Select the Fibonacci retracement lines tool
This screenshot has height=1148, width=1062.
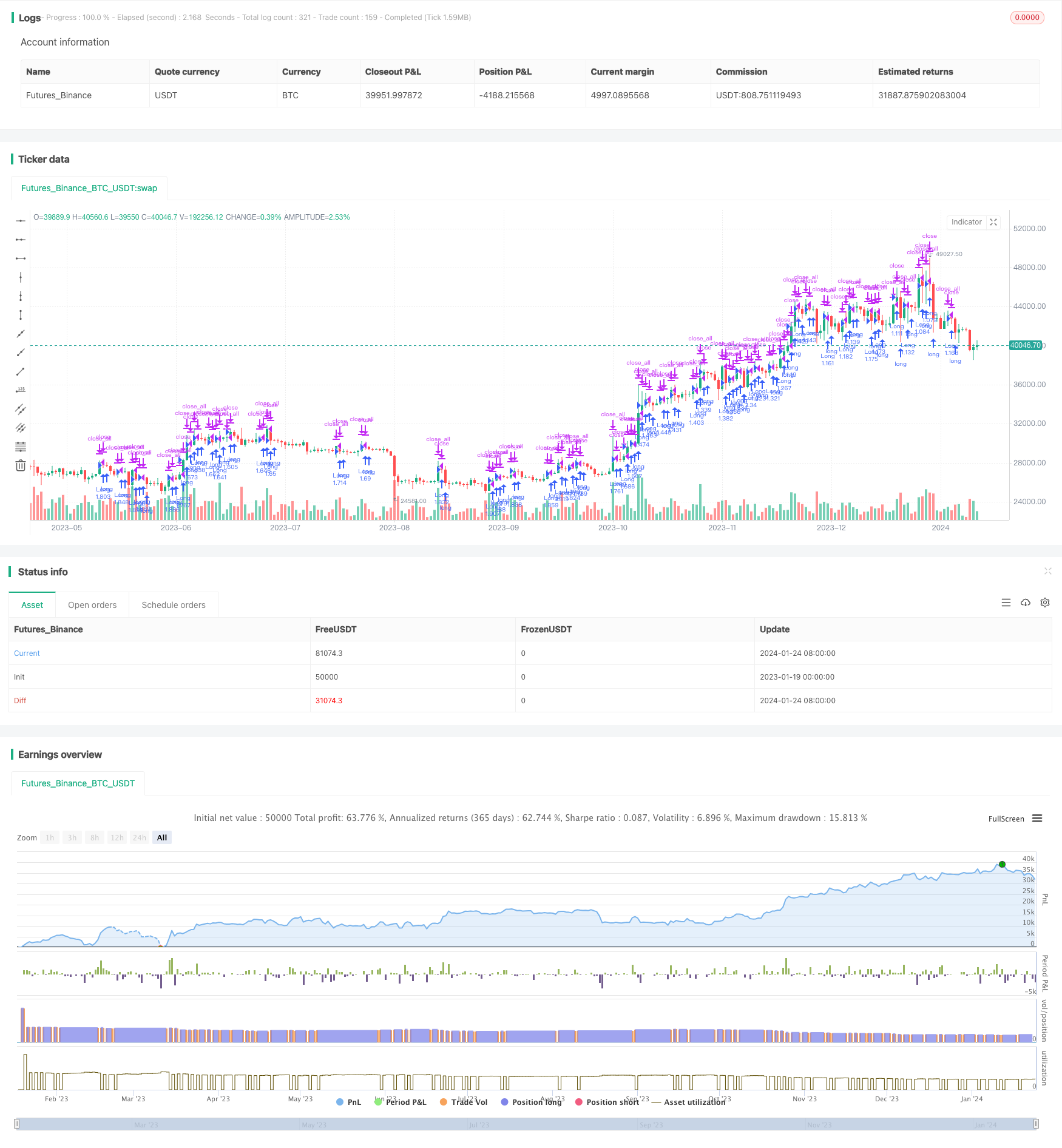click(21, 447)
